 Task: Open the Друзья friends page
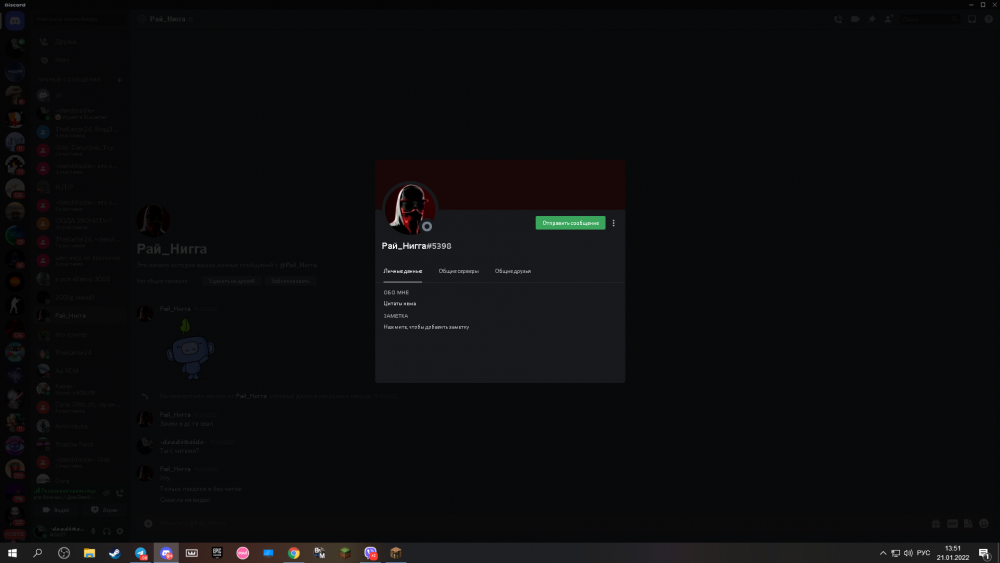(80, 41)
